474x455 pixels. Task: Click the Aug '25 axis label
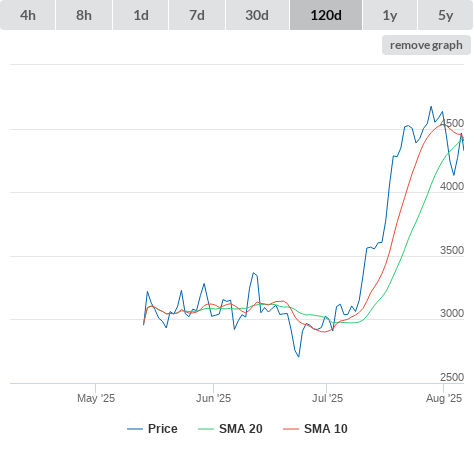pyautogui.click(x=444, y=398)
